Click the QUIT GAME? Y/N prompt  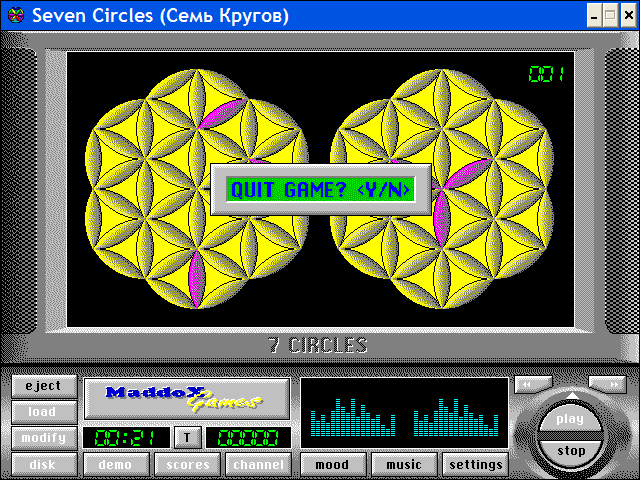tap(321, 189)
